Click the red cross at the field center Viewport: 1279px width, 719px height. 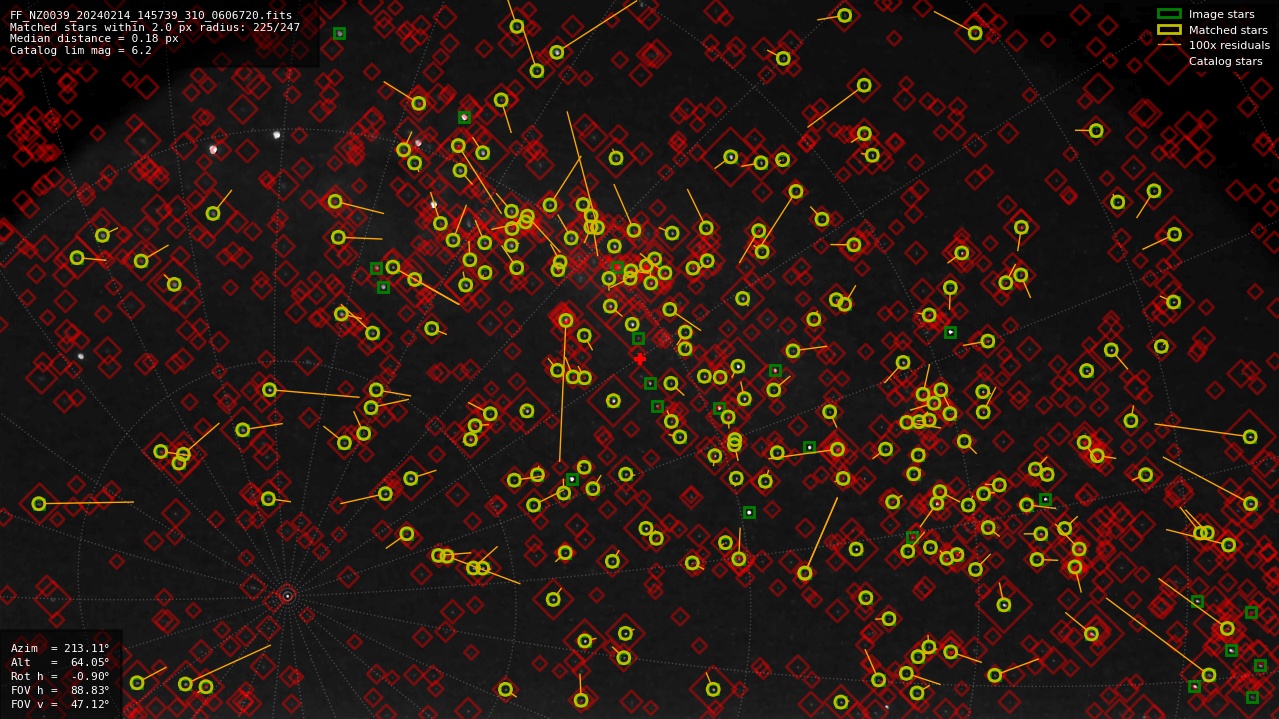[x=640, y=359]
